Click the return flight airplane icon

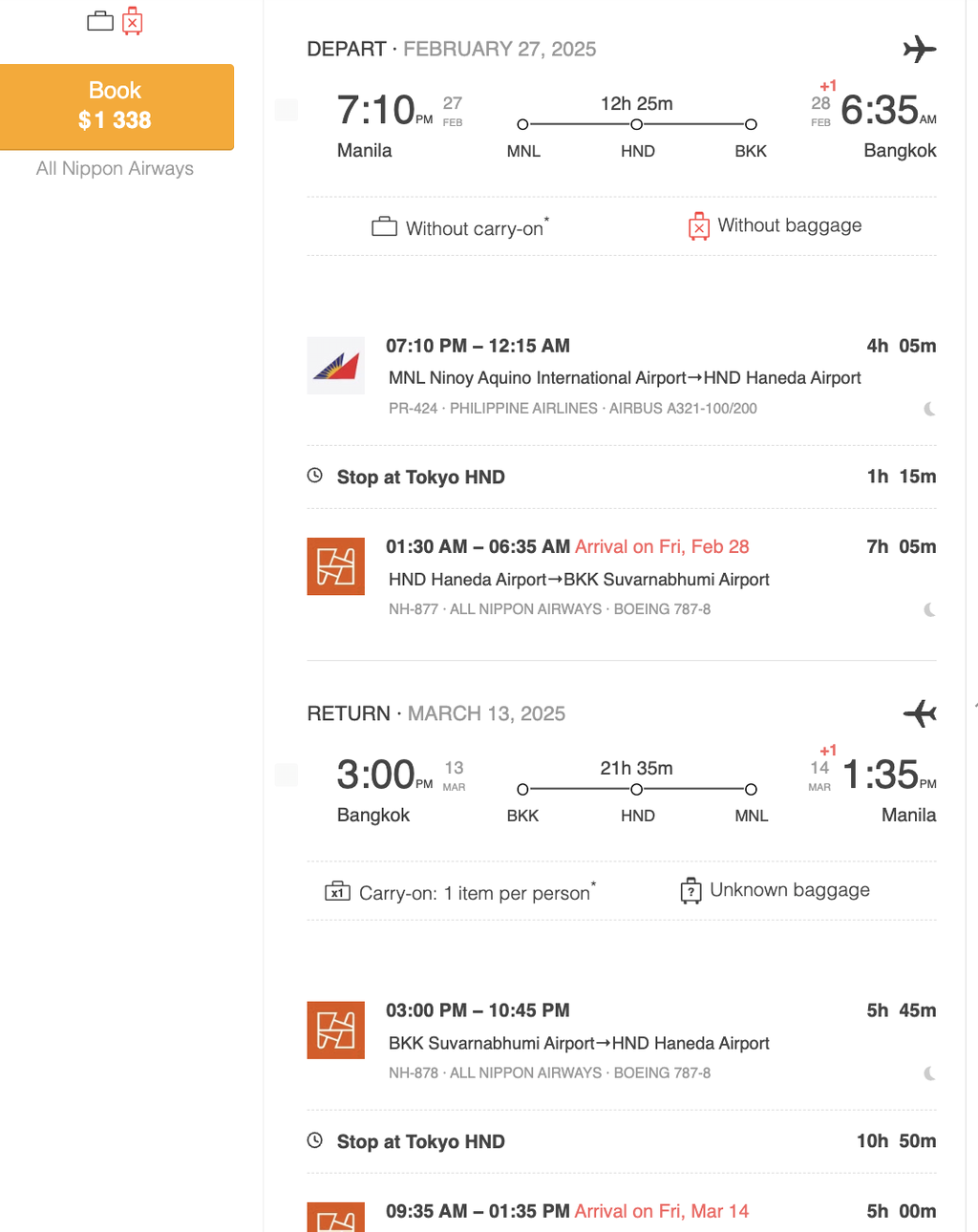tap(920, 712)
